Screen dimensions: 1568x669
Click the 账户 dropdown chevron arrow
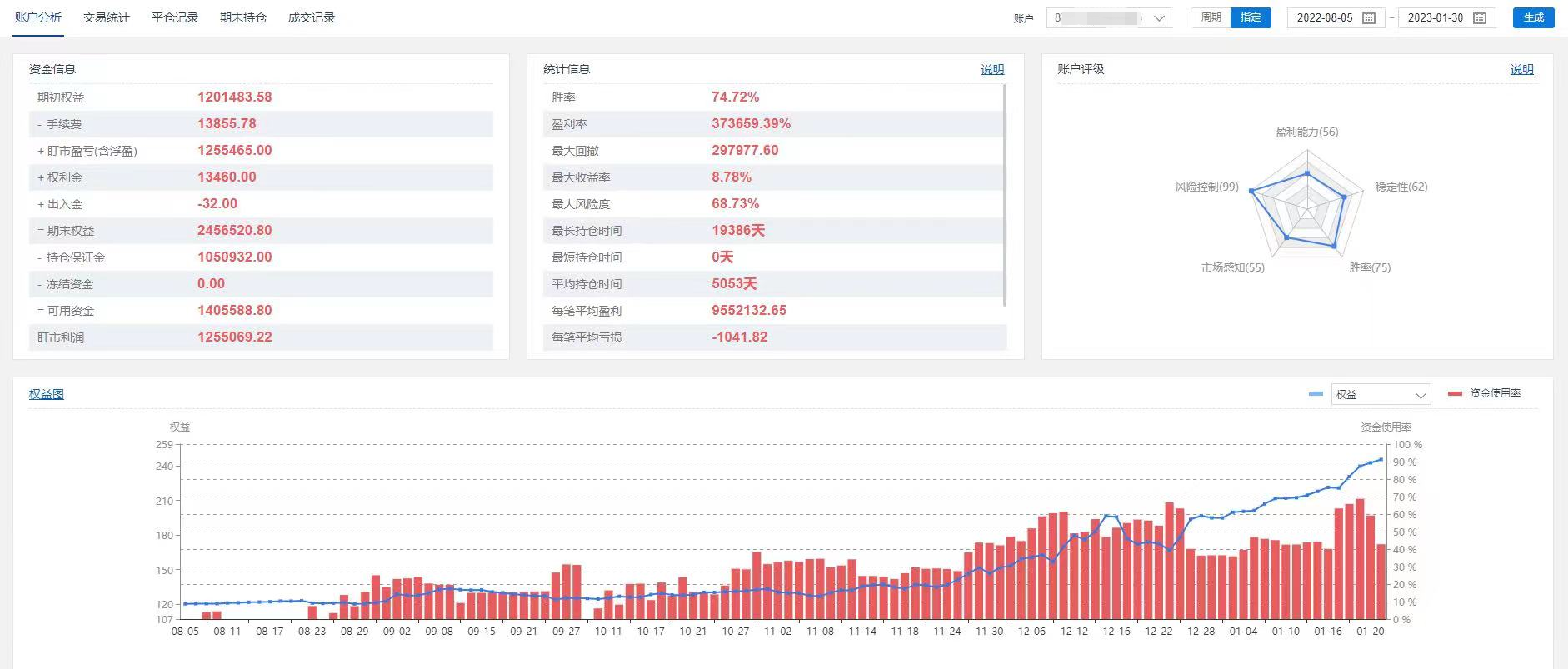[x=1159, y=18]
